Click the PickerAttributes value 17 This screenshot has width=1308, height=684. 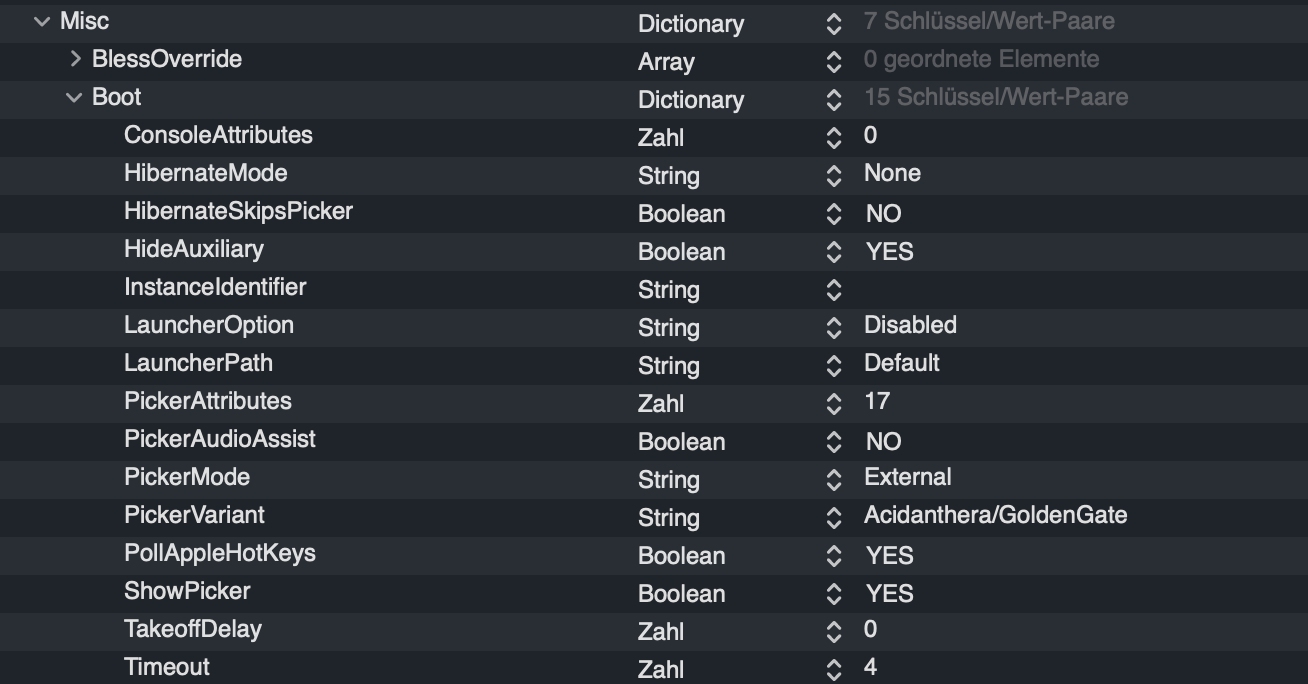tap(877, 401)
